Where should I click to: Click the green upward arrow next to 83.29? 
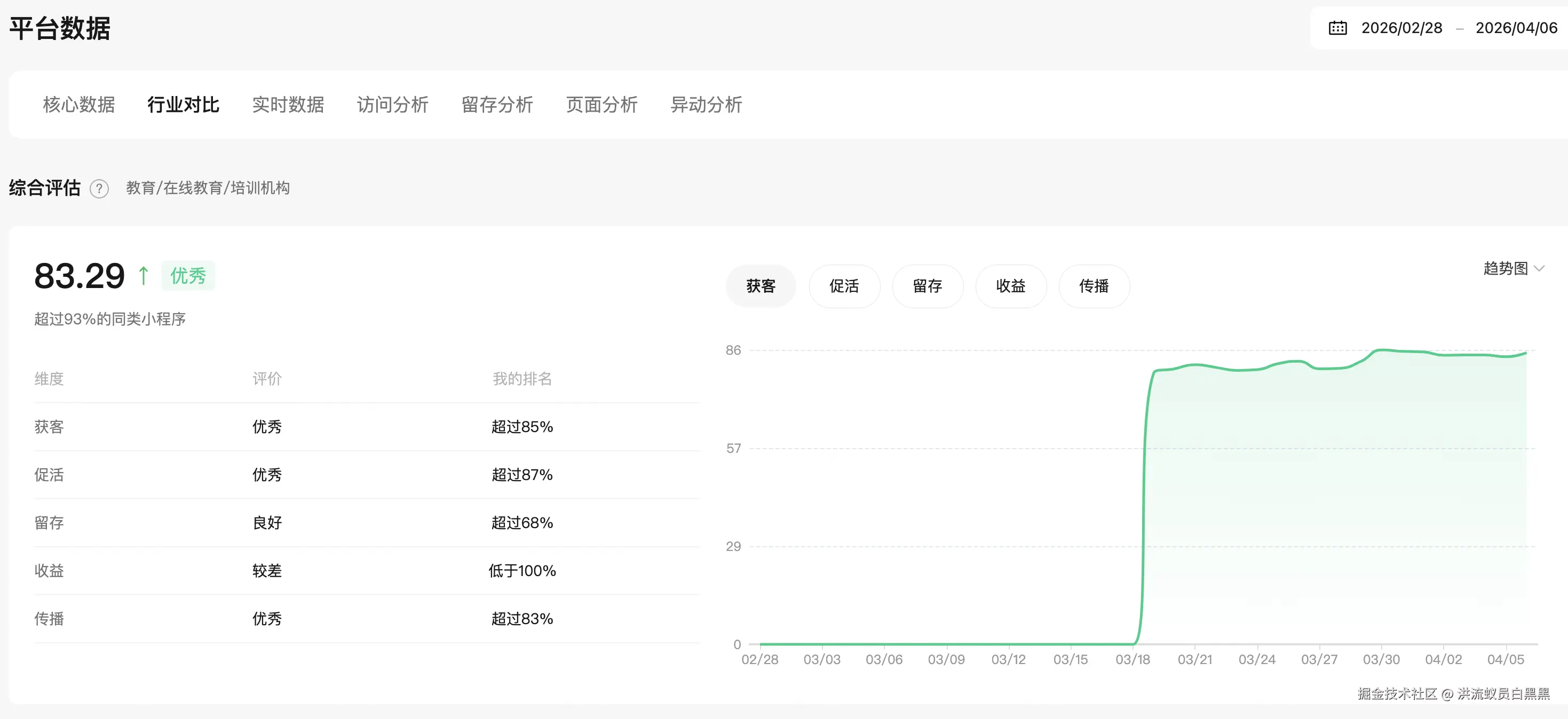point(143,276)
